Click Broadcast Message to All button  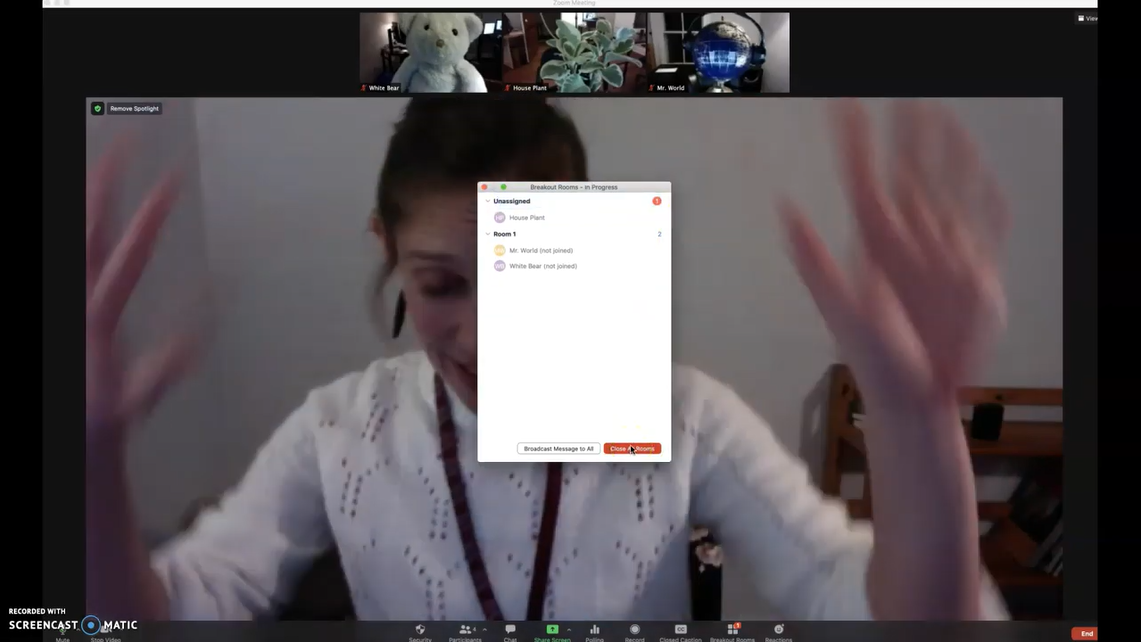[559, 448]
